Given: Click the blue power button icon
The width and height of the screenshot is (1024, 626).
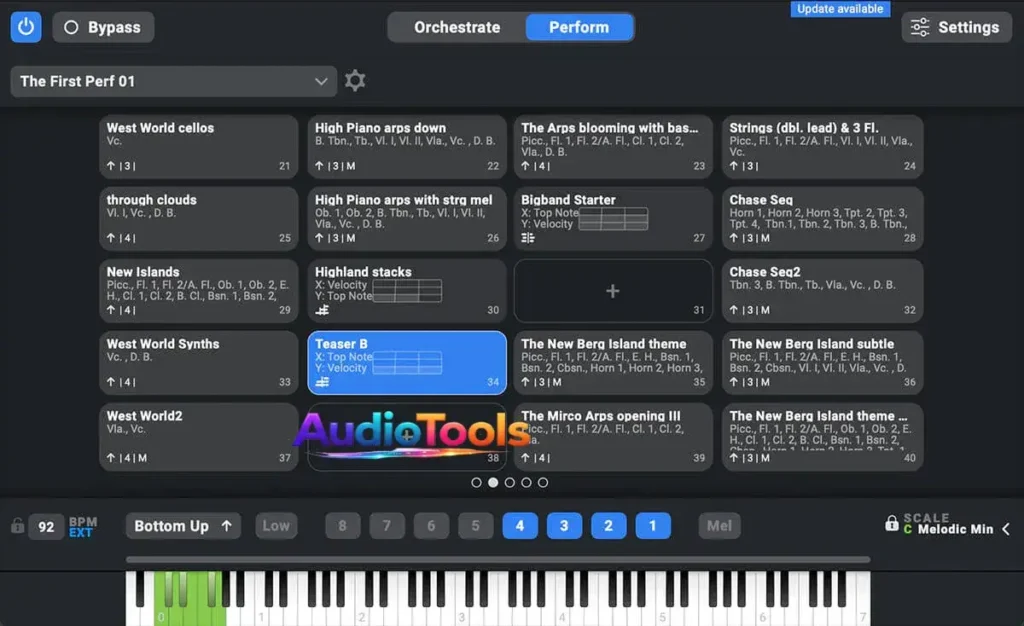Looking at the screenshot, I should (x=26, y=27).
